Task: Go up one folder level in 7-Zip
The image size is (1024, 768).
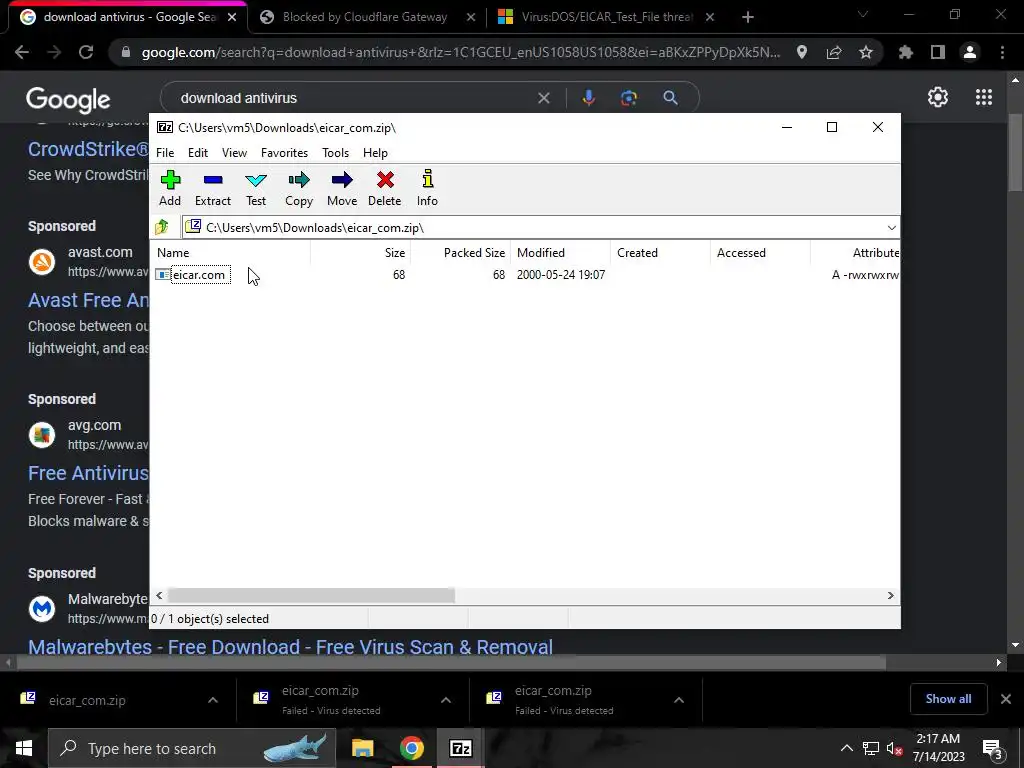Action: pos(162,227)
